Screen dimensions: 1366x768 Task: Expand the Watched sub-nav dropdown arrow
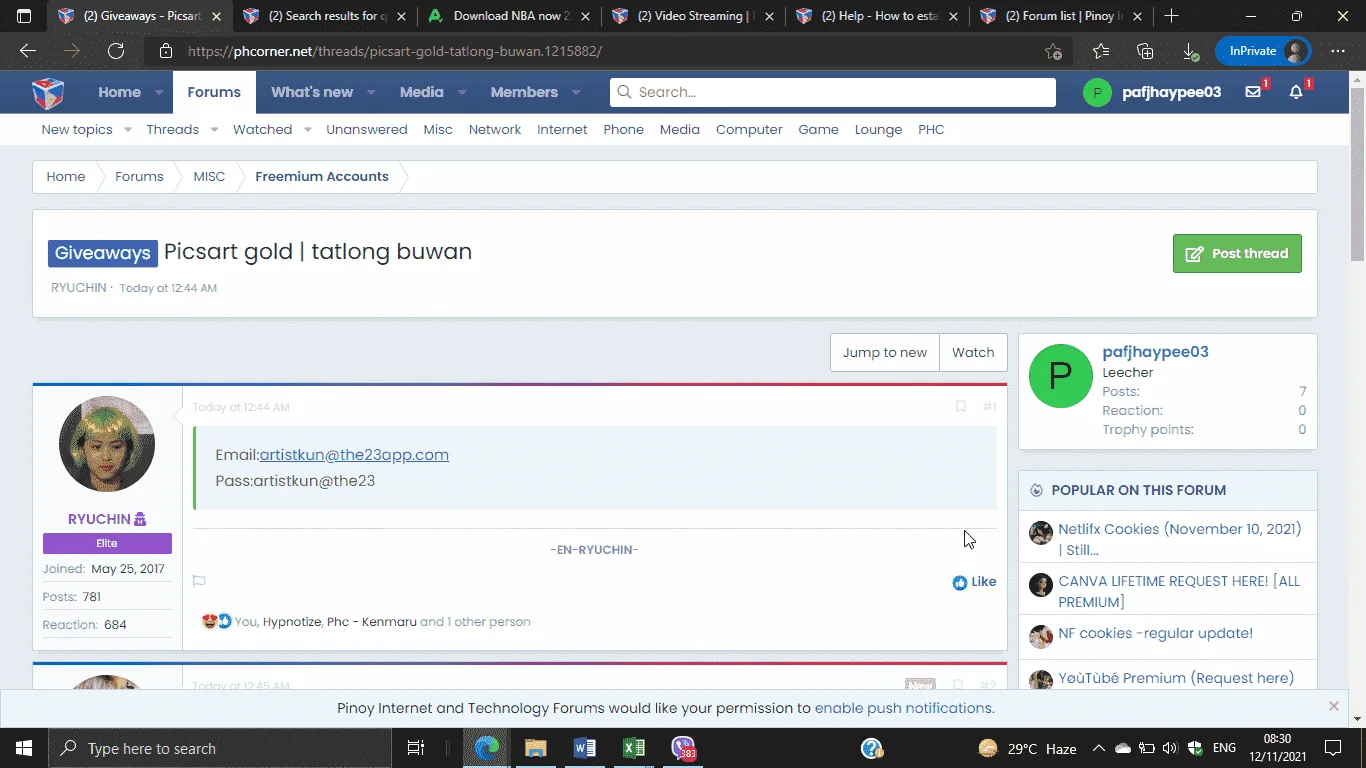307,130
